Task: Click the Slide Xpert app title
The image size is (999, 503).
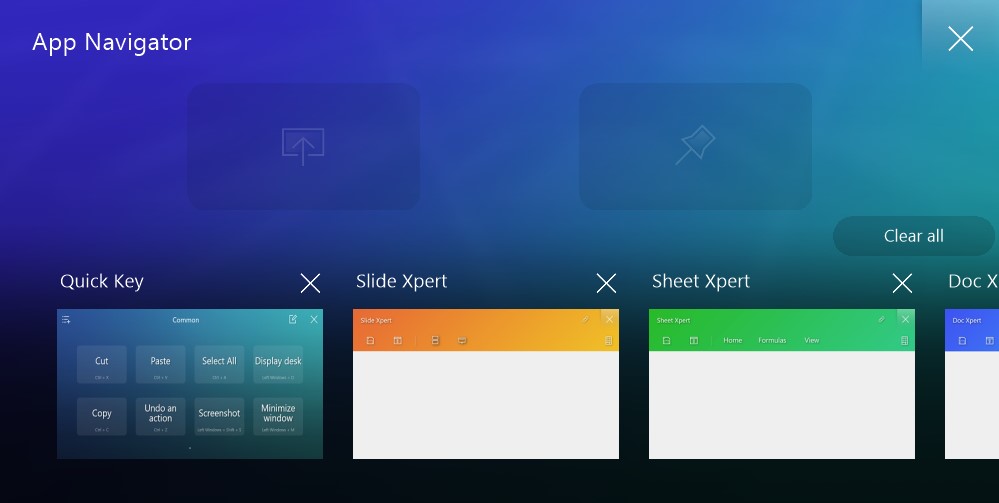Action: 401,282
